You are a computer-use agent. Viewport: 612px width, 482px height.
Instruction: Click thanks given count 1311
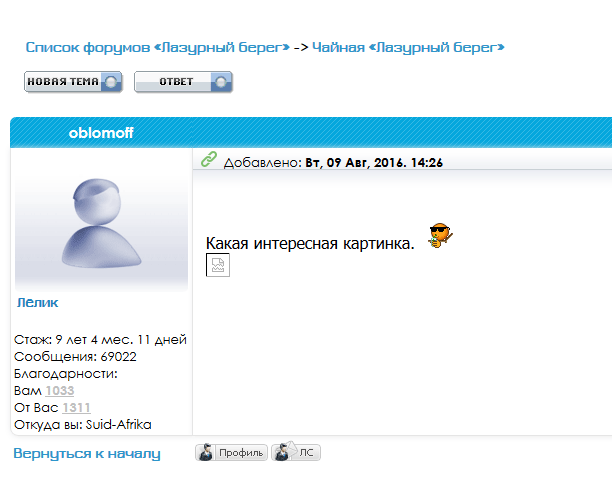(x=76, y=408)
